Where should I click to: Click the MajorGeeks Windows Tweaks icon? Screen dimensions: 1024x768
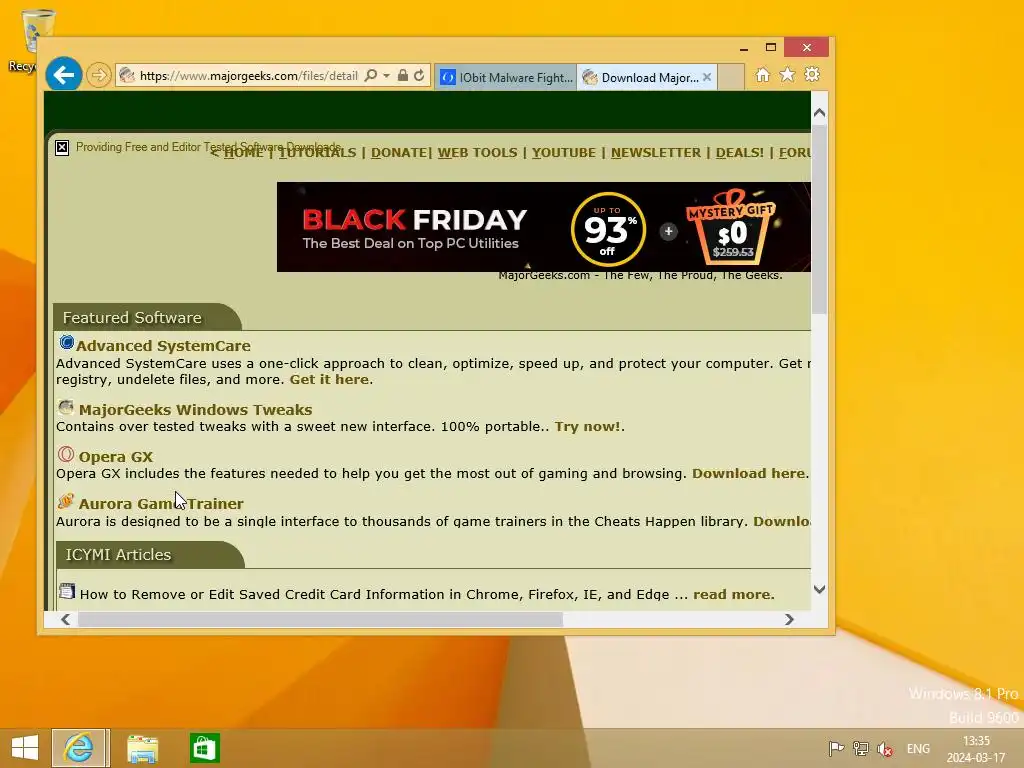65,408
